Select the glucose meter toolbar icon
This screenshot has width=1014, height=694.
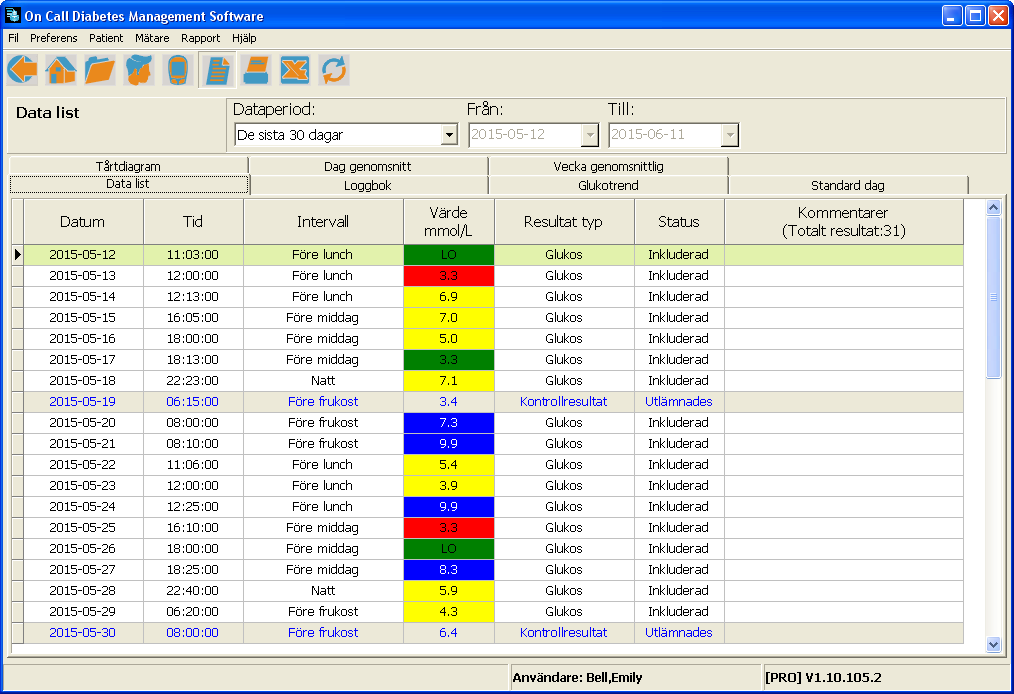click(178, 70)
